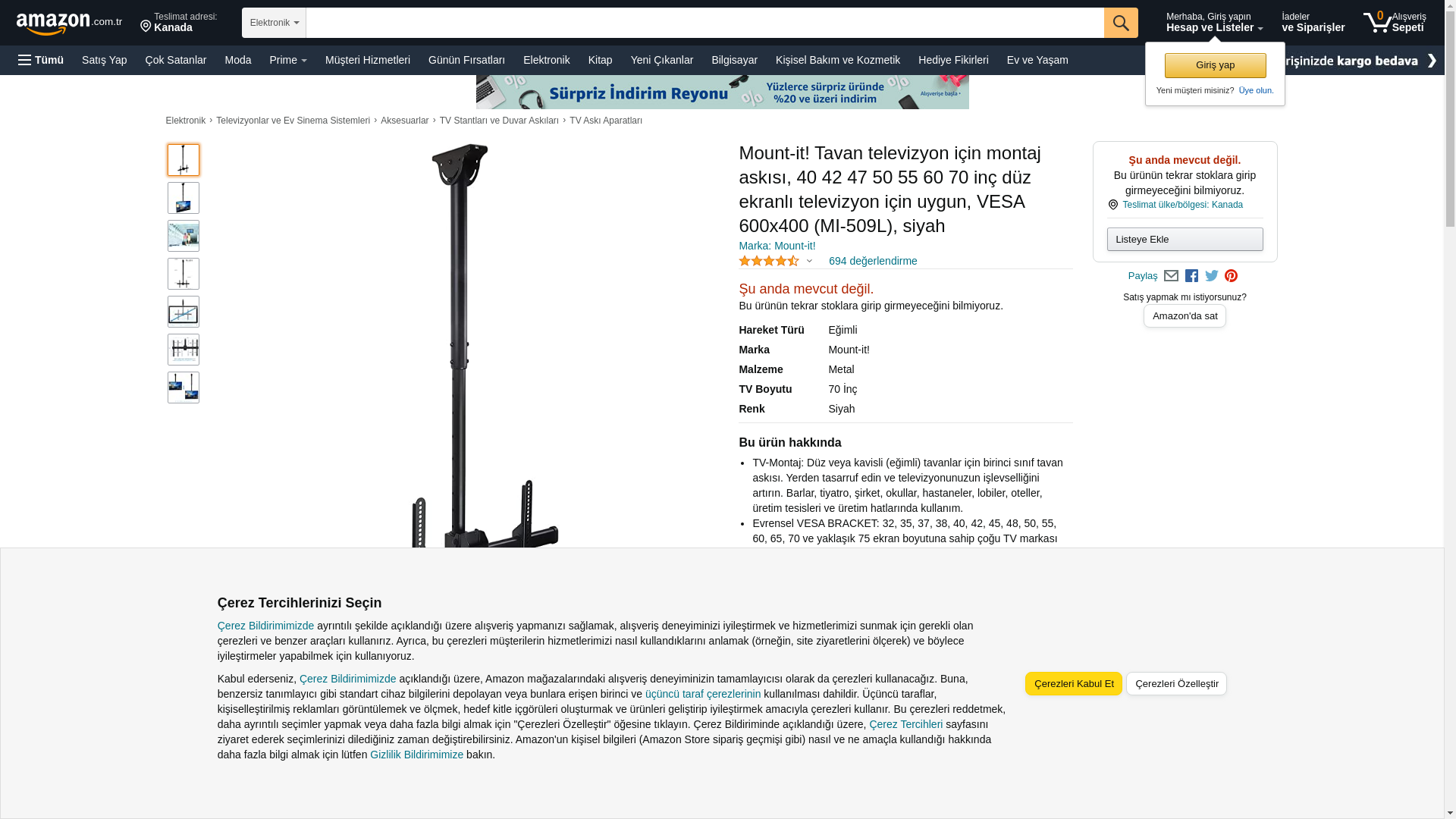
Task: Click the Giriş yap sign-in button
Action: coord(1215,65)
